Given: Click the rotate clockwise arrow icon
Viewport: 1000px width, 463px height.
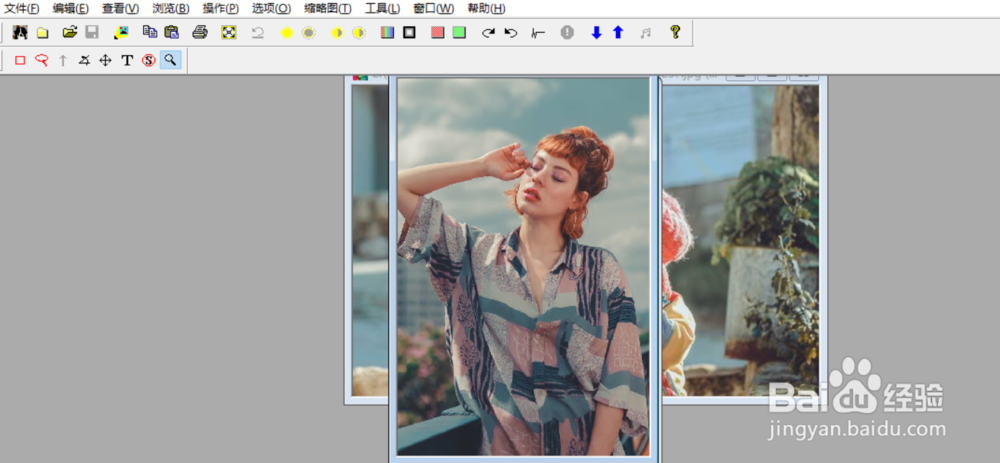Looking at the screenshot, I should [488, 33].
